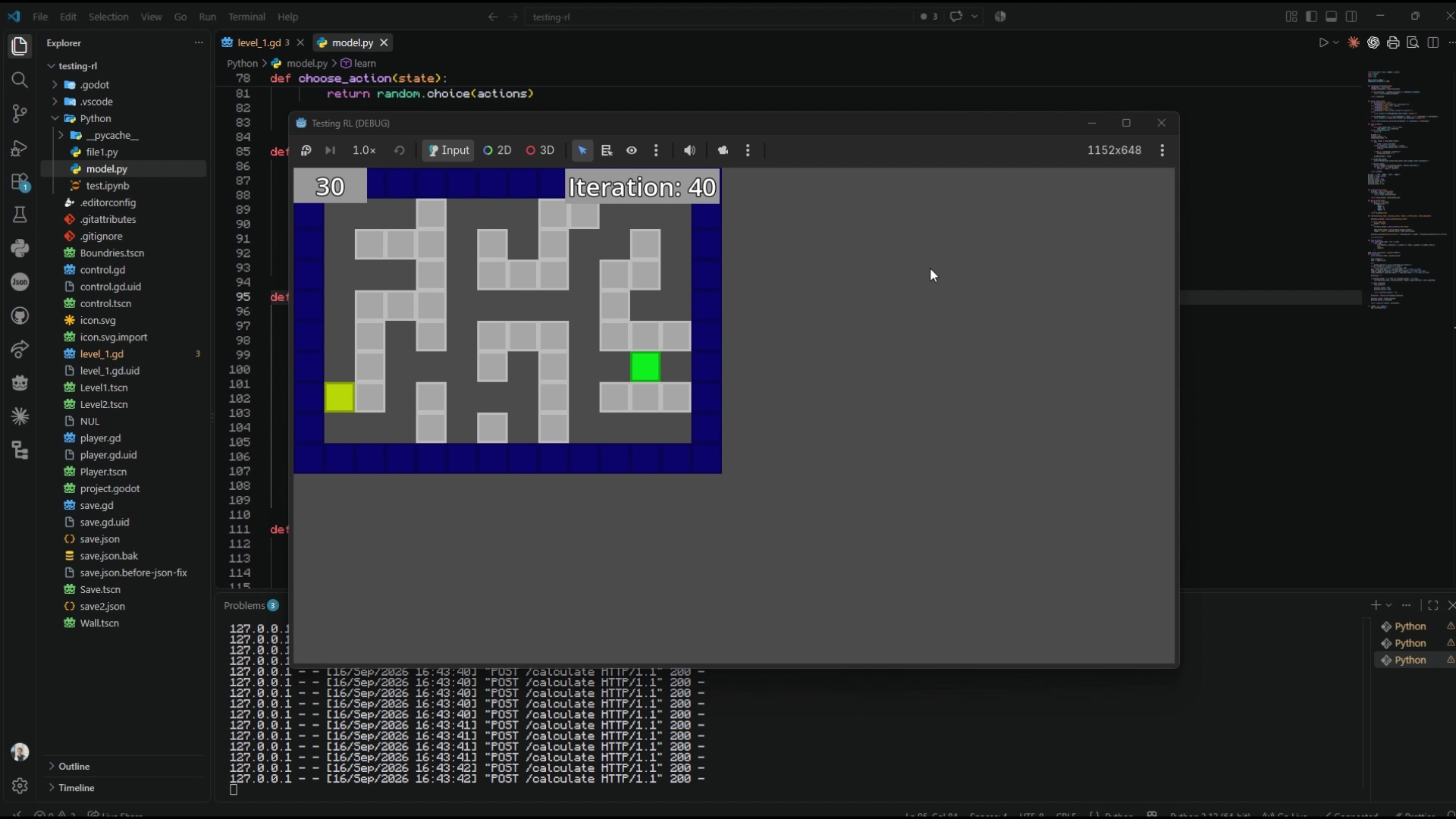
Task: Open Source Control view in activity bar
Action: coord(20,114)
